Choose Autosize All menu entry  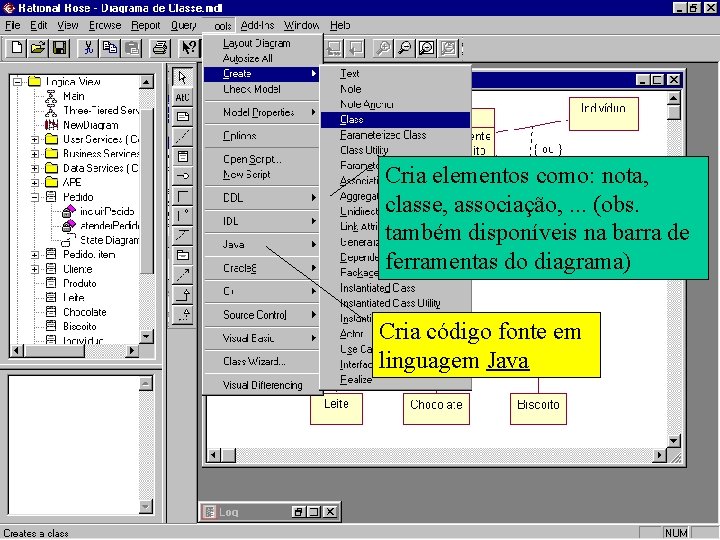coord(261,58)
